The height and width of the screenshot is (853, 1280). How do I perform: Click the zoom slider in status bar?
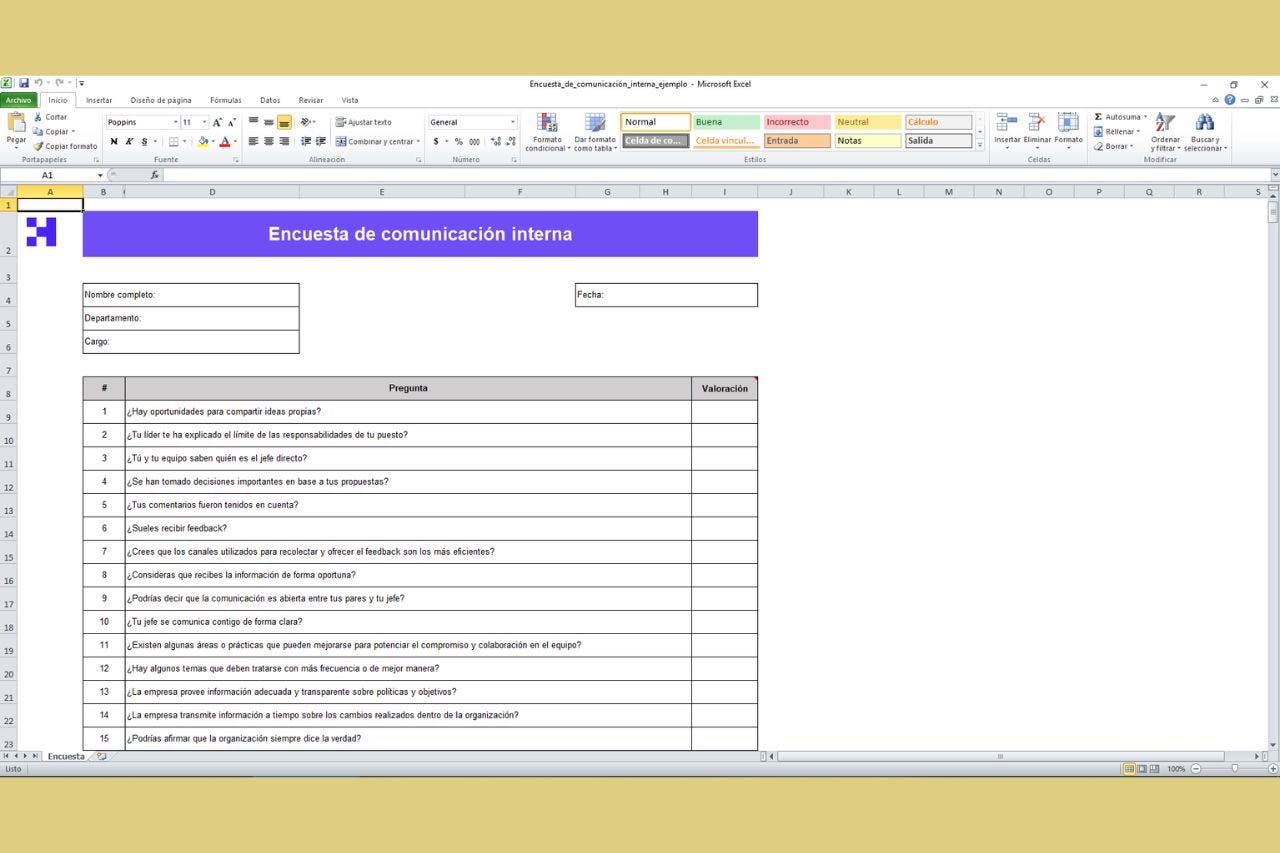(x=1234, y=769)
